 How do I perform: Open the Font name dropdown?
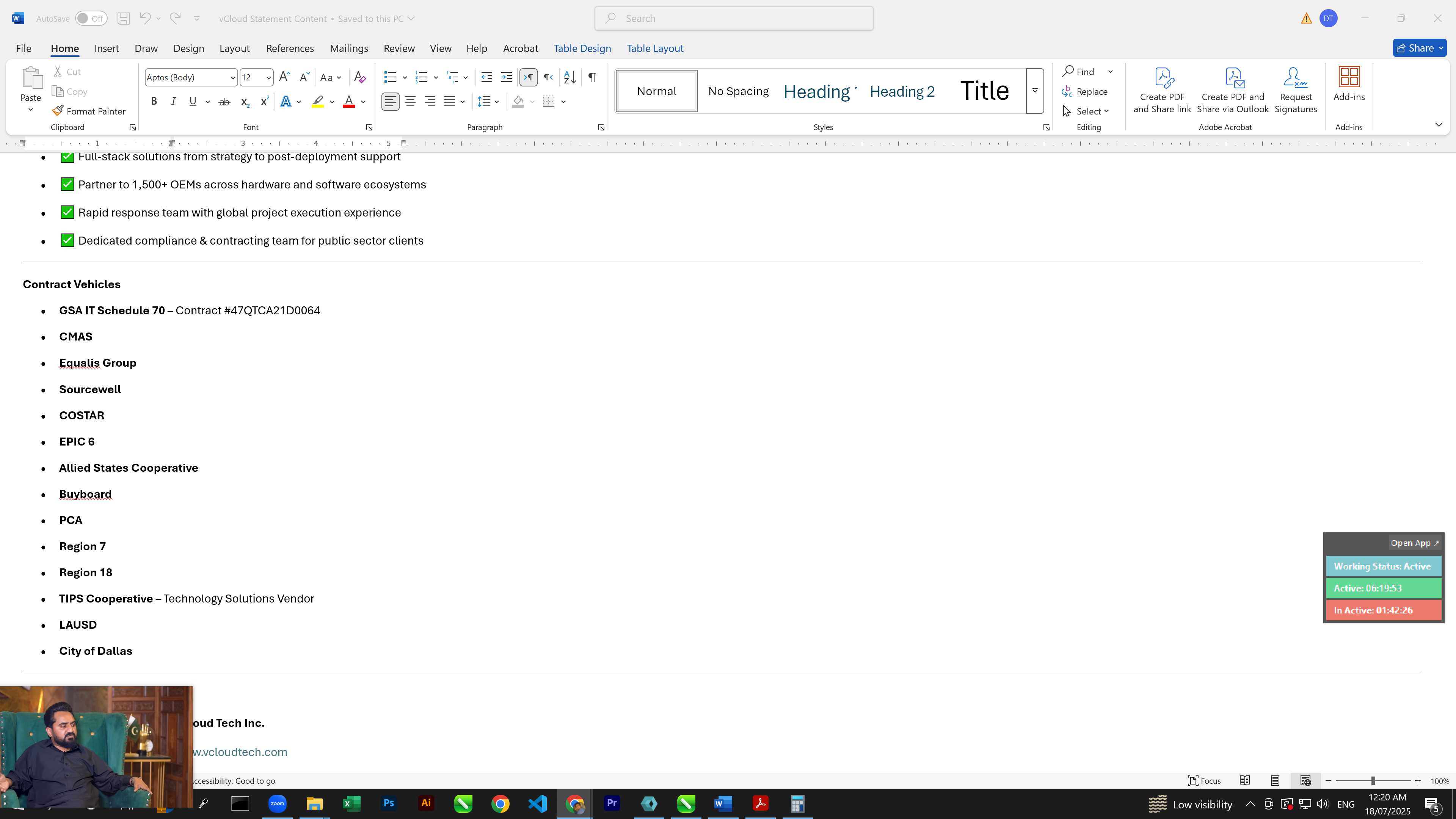(x=232, y=78)
